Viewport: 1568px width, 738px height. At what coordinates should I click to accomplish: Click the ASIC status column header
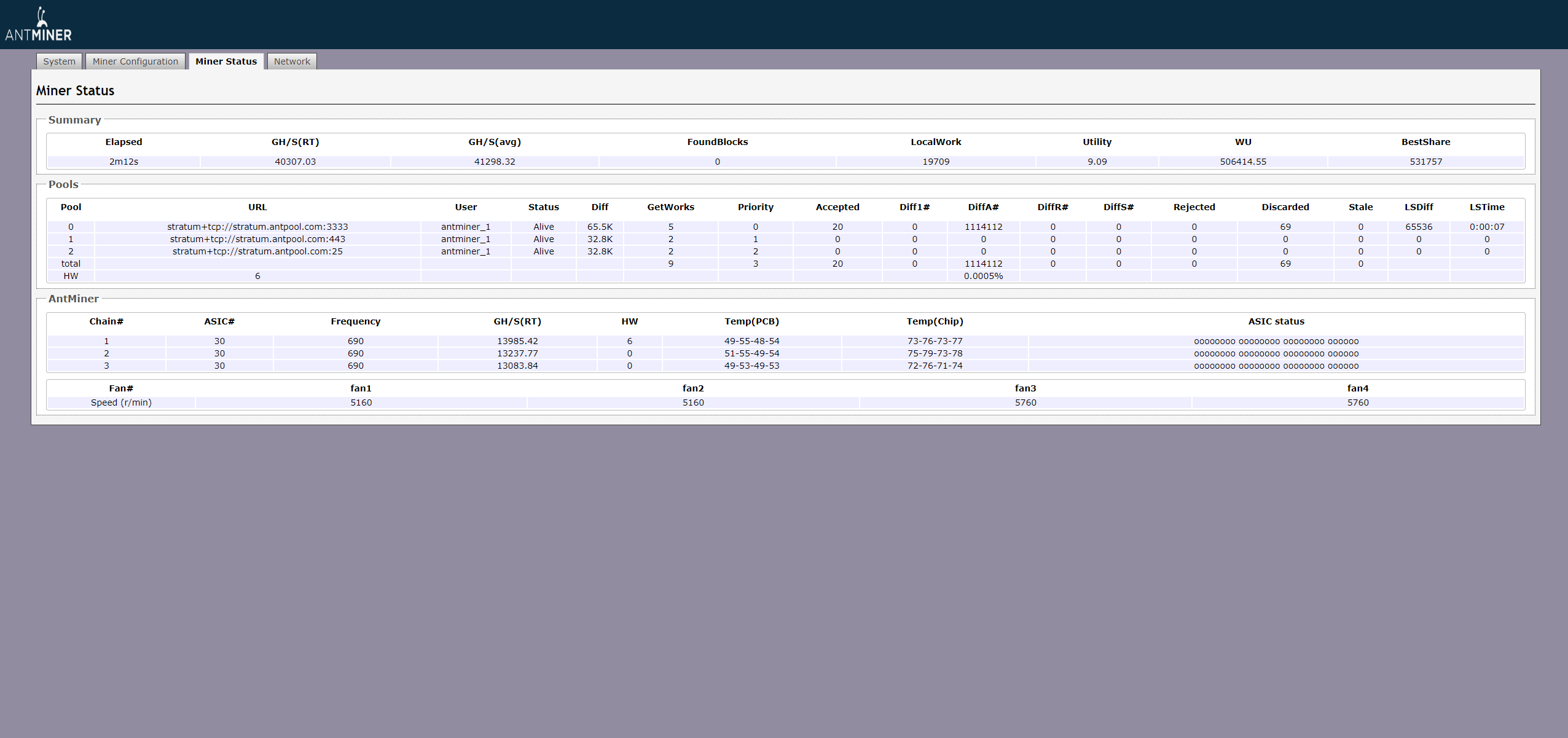(1276, 321)
